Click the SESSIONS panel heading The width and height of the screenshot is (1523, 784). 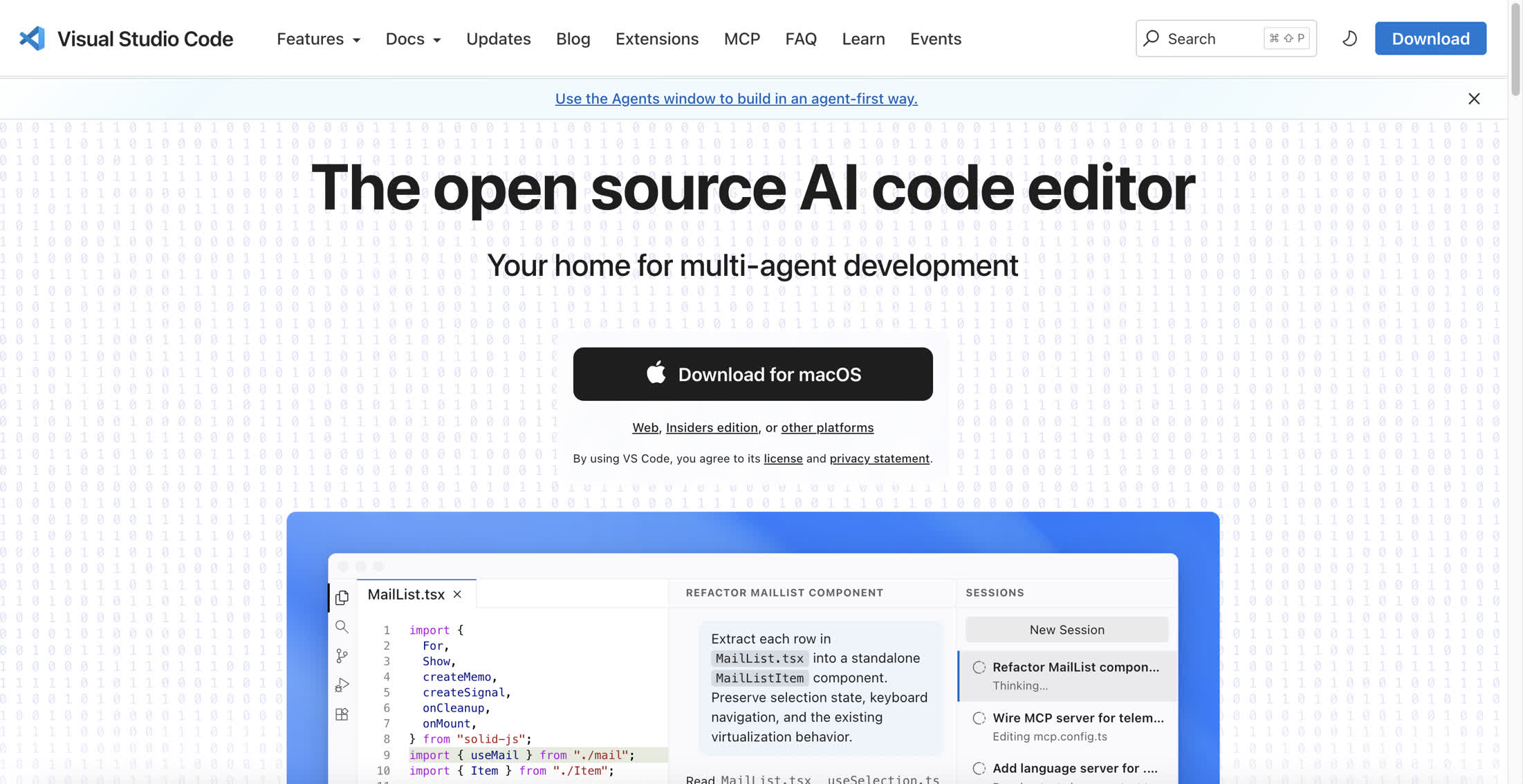995,592
